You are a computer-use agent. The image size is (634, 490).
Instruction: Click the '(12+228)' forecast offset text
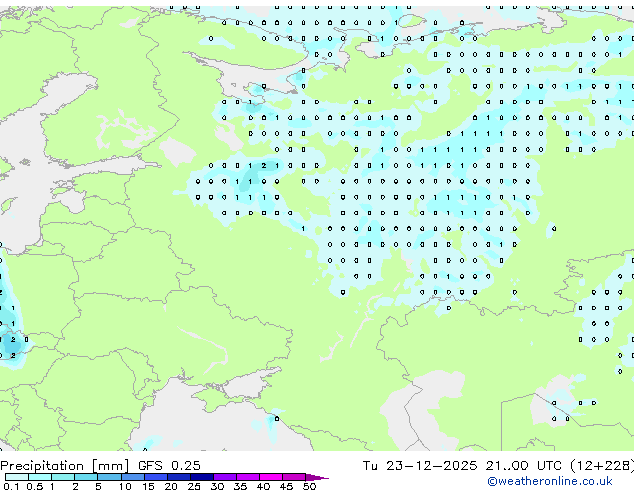tap(602, 466)
